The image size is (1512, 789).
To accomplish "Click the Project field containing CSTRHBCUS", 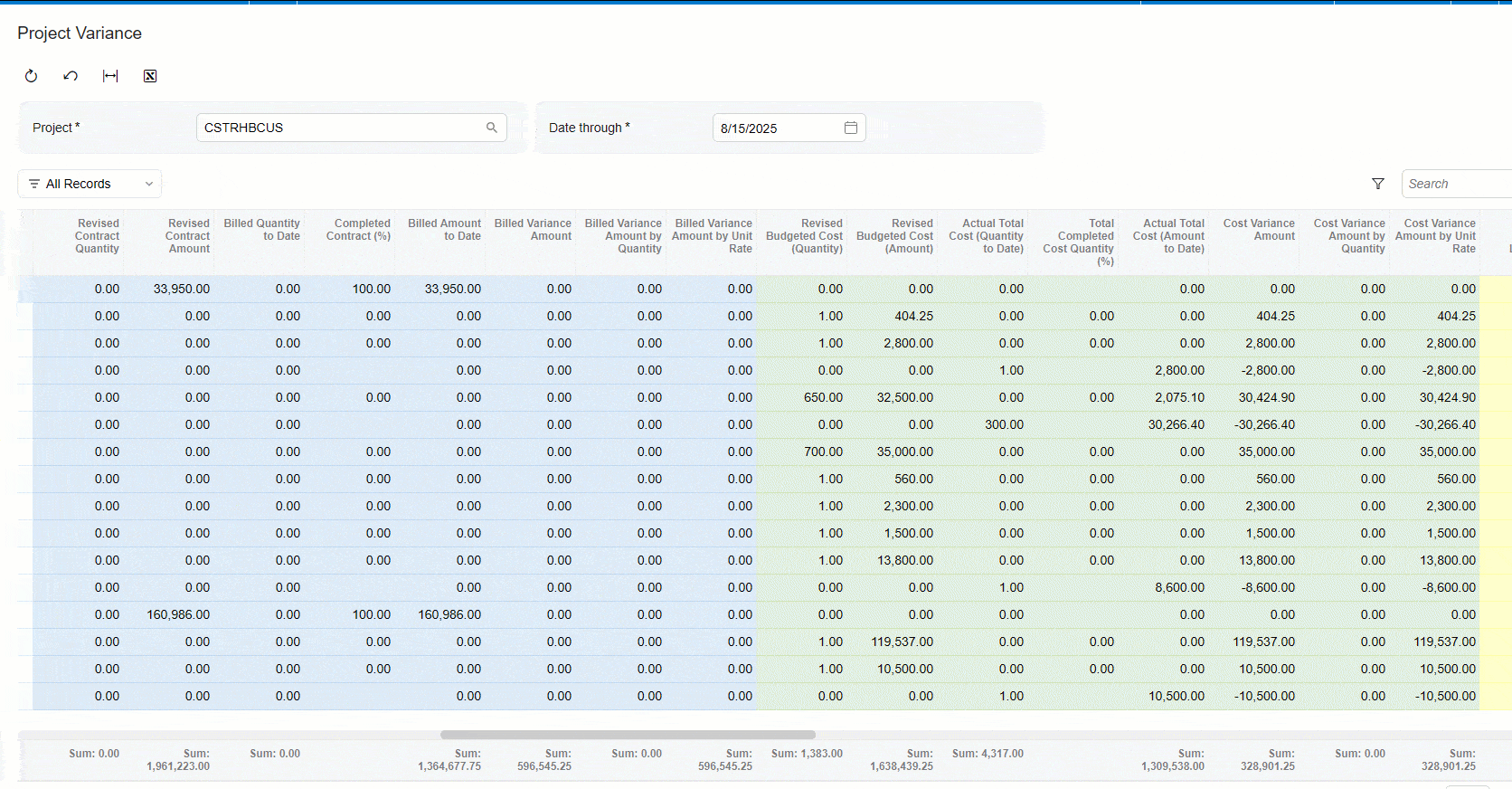I will pos(351,128).
